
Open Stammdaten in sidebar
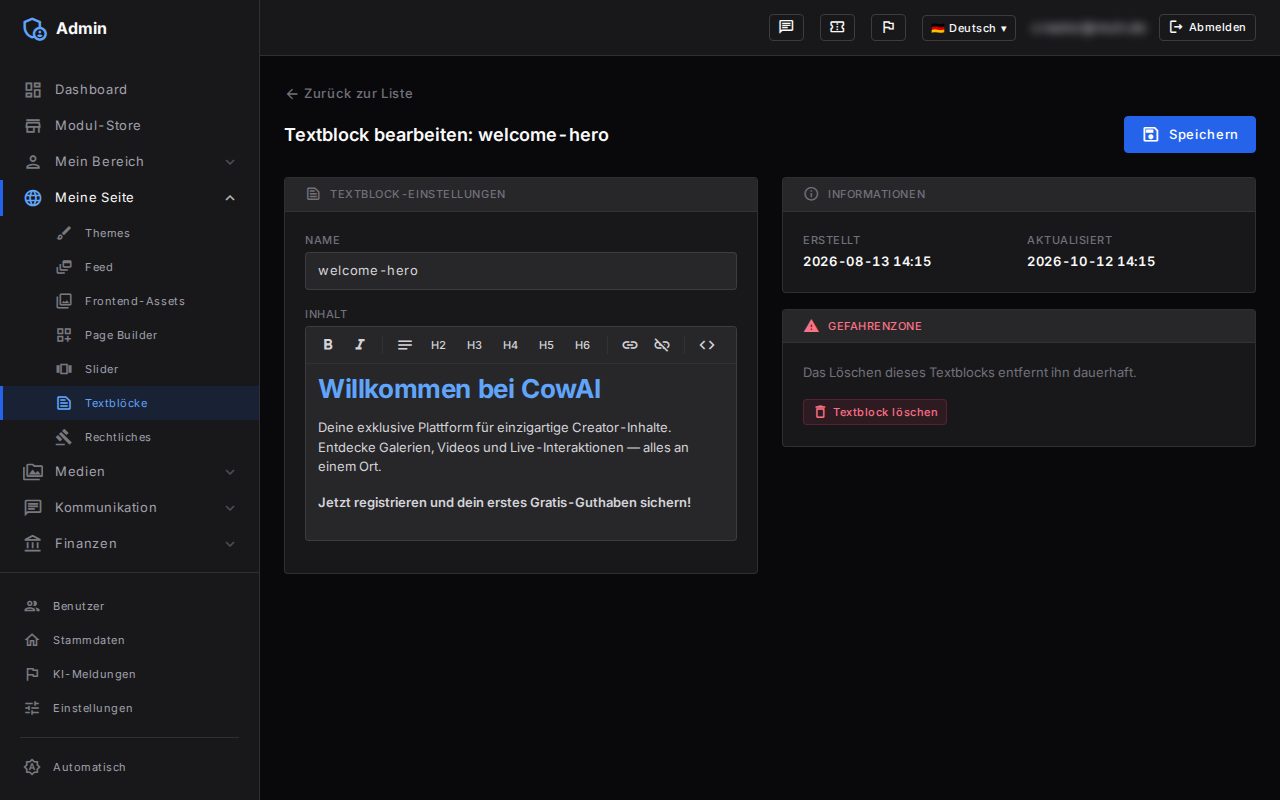click(130, 640)
